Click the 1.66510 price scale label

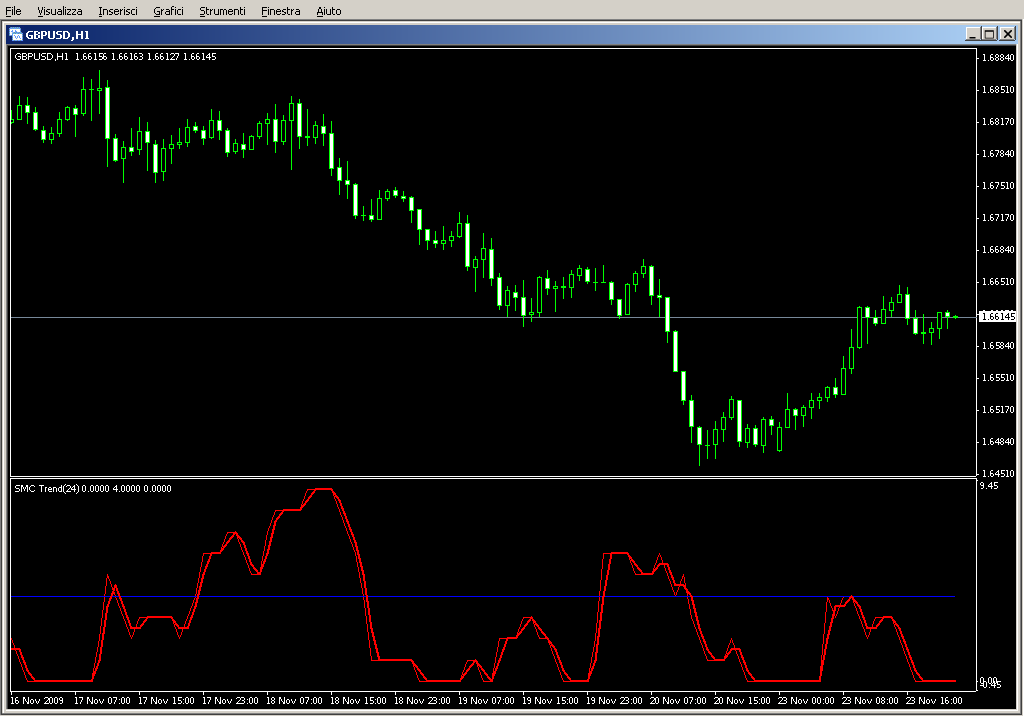point(999,281)
